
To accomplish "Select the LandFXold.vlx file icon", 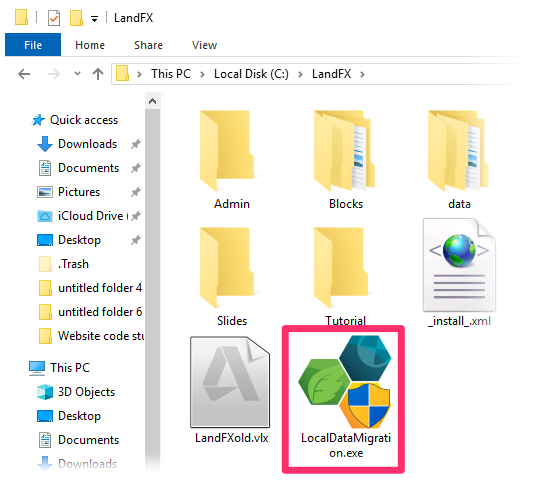I will (230, 382).
